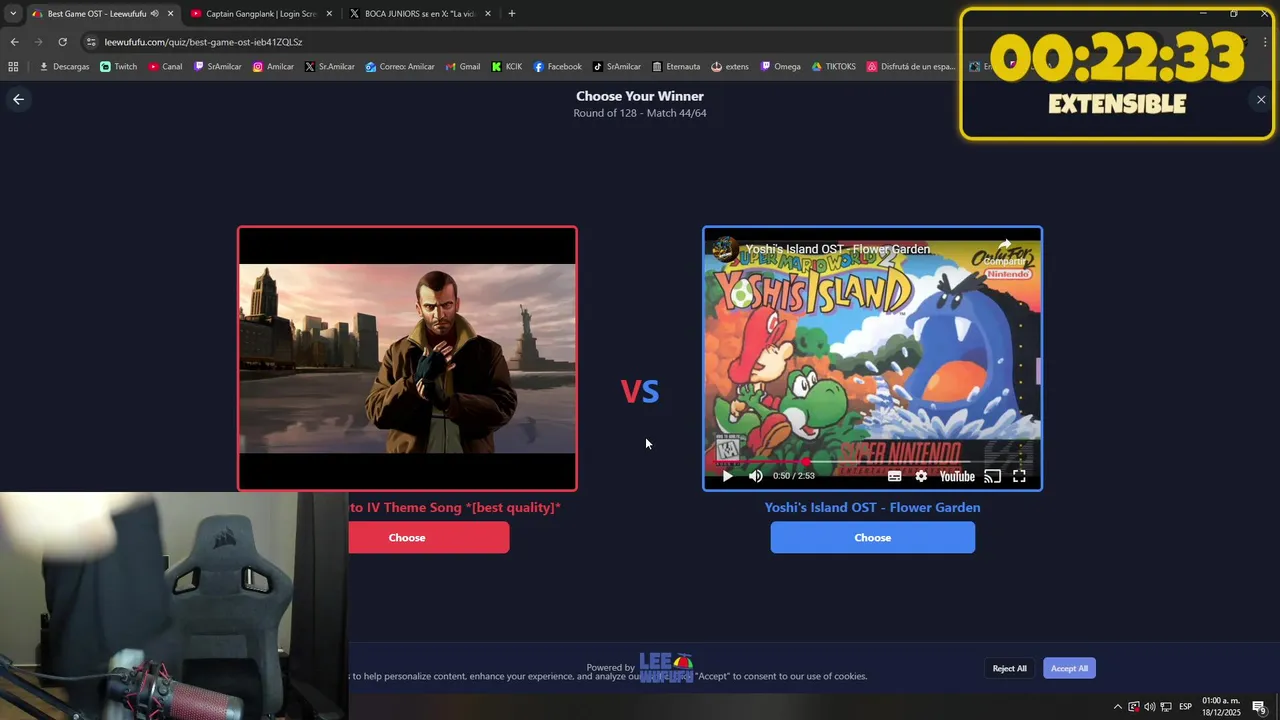Select the Best Game OST tab

pos(97,14)
